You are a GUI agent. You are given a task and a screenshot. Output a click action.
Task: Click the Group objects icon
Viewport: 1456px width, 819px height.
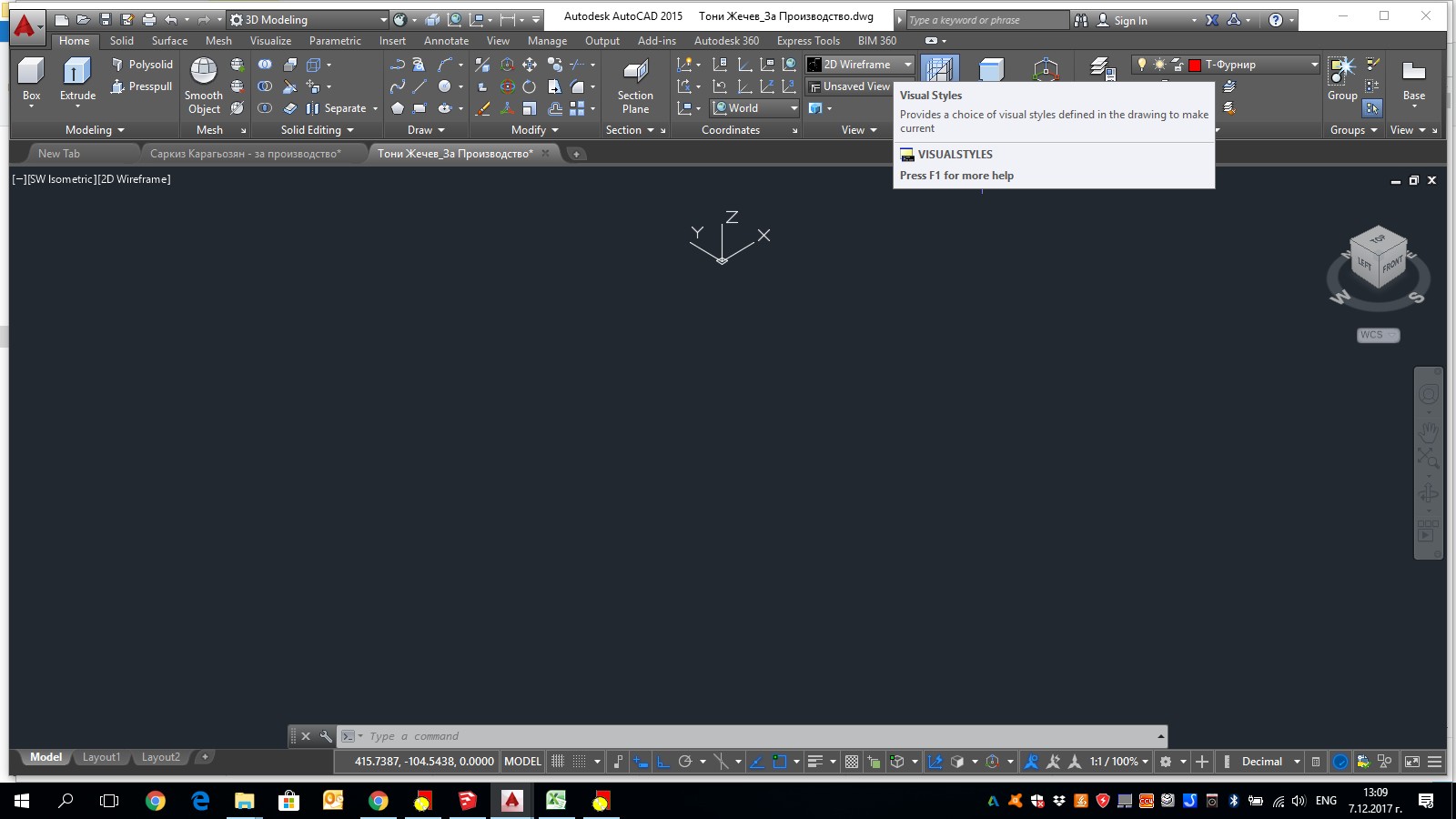[1341, 72]
